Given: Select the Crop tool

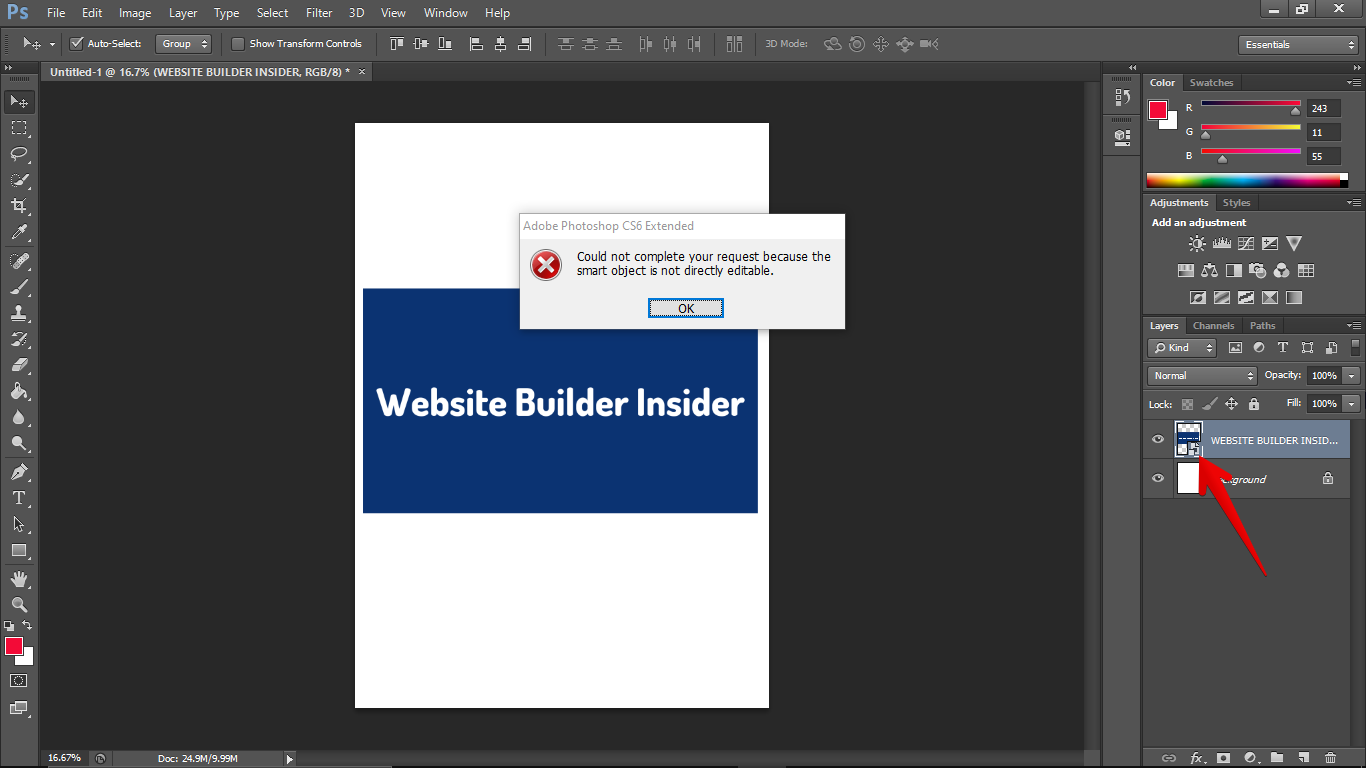Looking at the screenshot, I should point(19,206).
